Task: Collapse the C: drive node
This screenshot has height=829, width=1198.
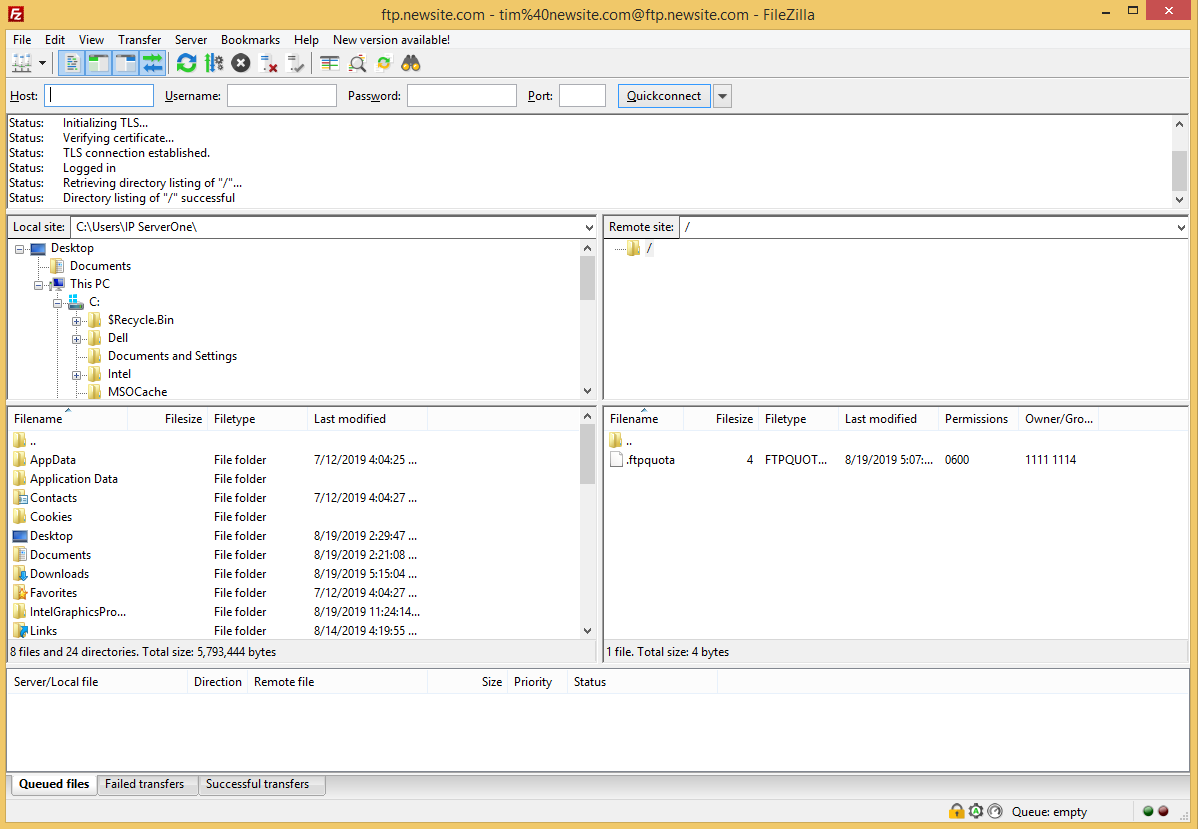Action: (x=57, y=303)
